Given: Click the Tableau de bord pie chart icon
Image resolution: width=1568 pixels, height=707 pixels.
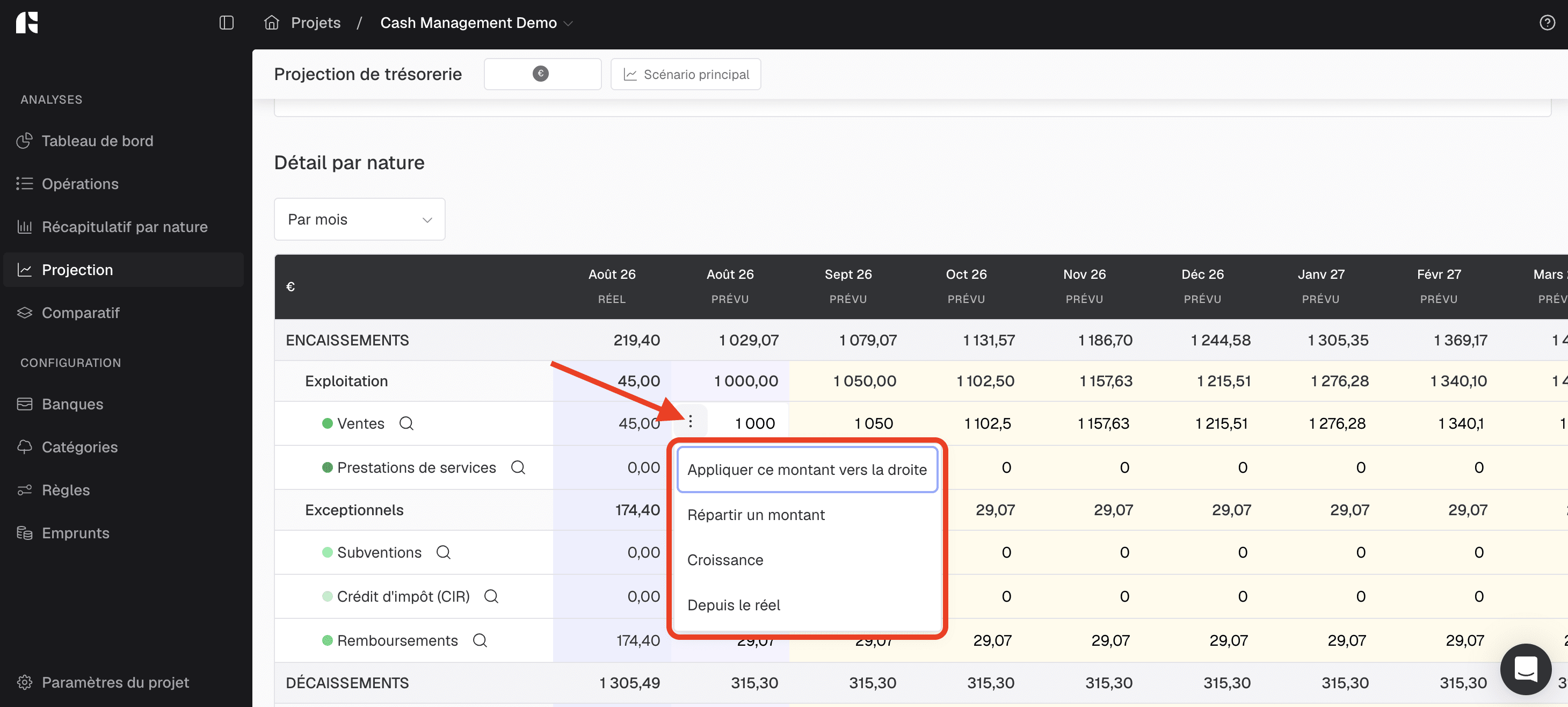Looking at the screenshot, I should (24, 141).
